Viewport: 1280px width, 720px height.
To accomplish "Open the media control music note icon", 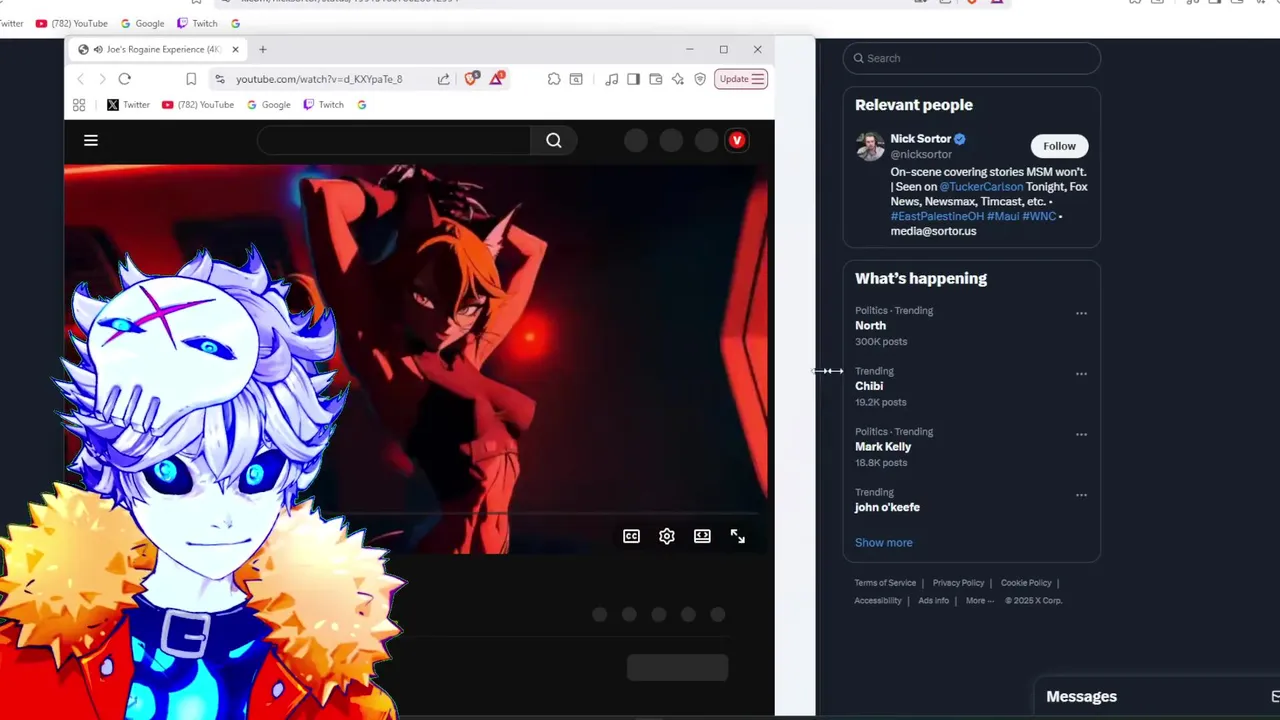I will point(611,79).
